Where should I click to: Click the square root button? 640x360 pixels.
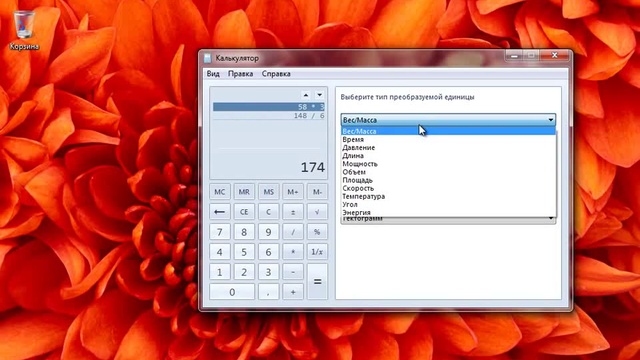(317, 212)
